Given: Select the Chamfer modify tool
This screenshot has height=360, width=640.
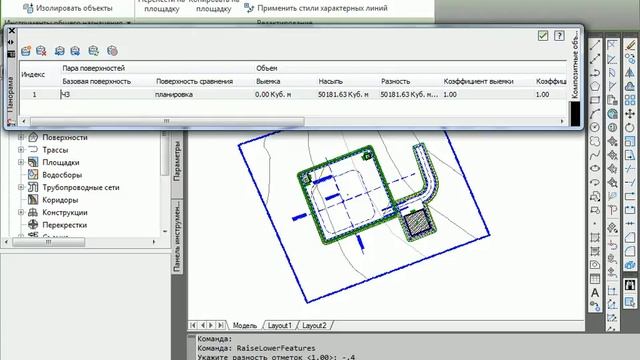Looking at the screenshot, I should tap(630, 238).
